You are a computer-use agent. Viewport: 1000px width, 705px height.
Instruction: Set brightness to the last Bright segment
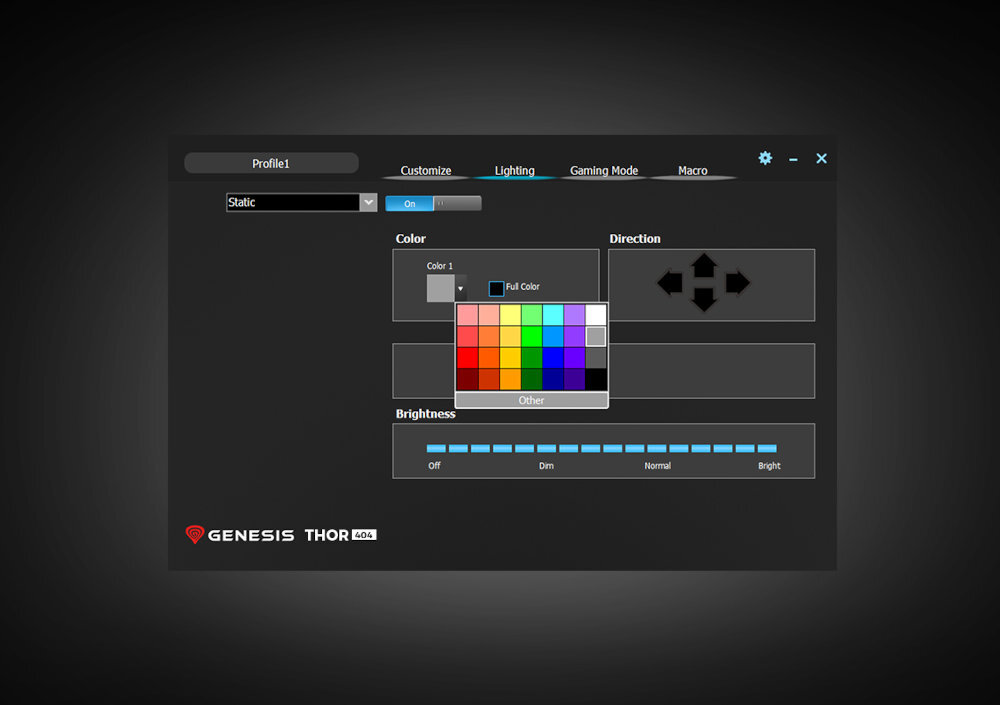767,448
